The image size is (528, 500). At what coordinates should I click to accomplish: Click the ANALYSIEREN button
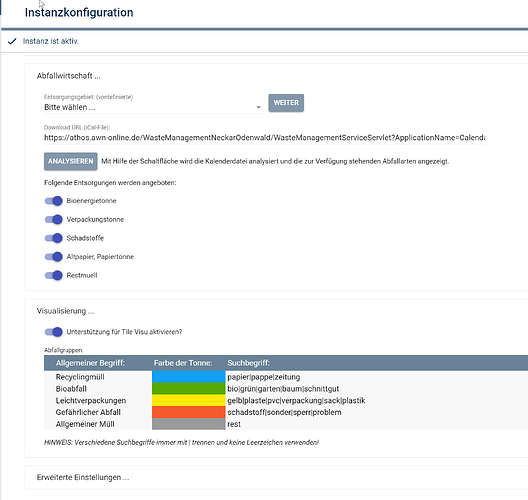pos(71,161)
